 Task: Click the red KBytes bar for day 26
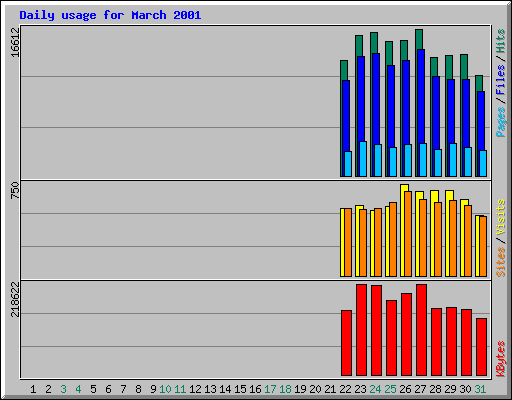(406, 335)
